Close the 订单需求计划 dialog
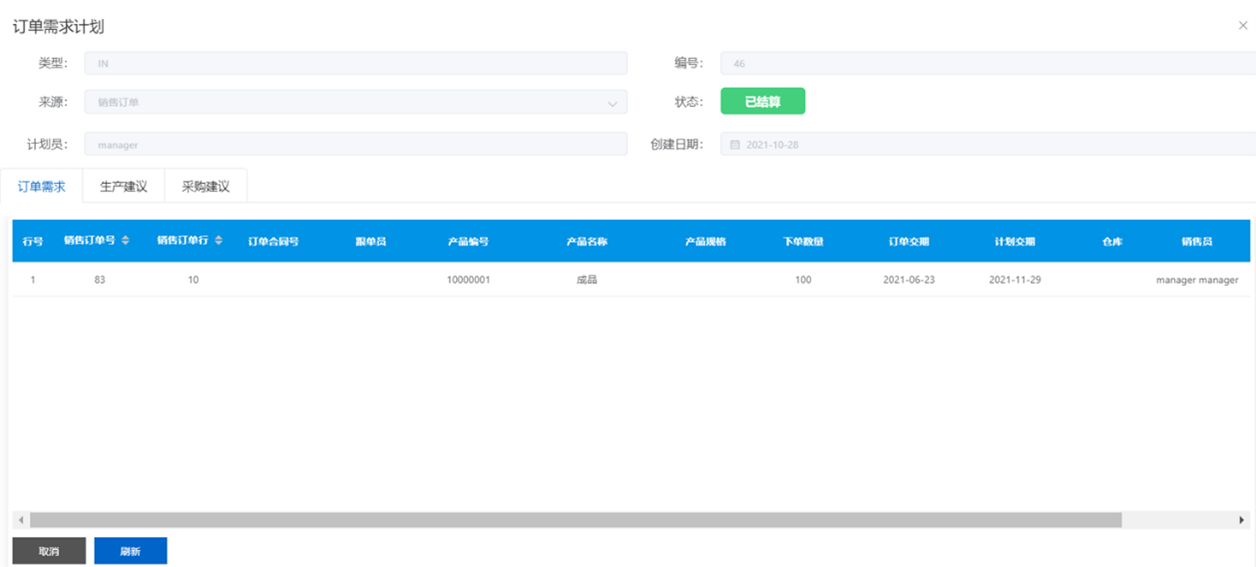Image resolution: width=1256 pixels, height=567 pixels. pyautogui.click(x=1243, y=26)
